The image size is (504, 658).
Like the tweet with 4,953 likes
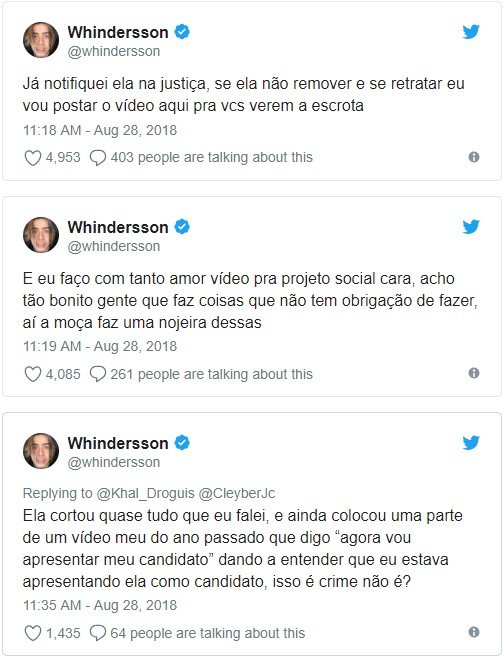tap(33, 158)
